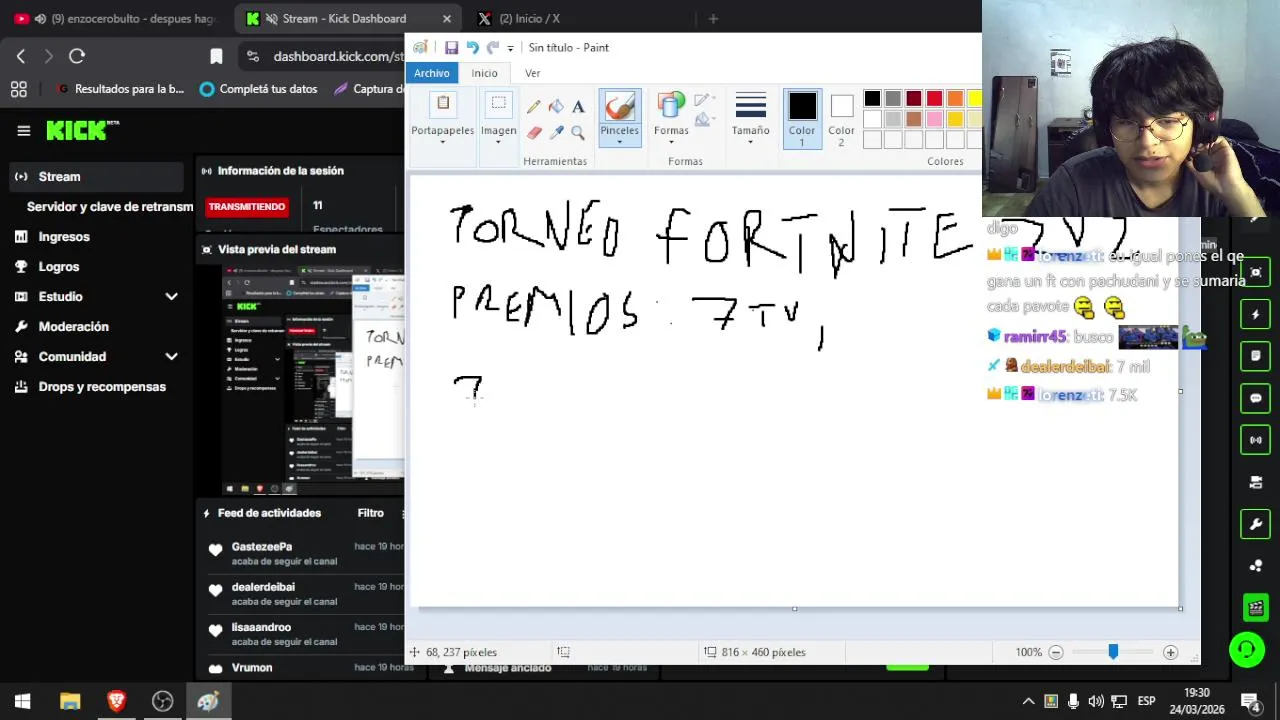Pick the black color swatch

(x=872, y=98)
